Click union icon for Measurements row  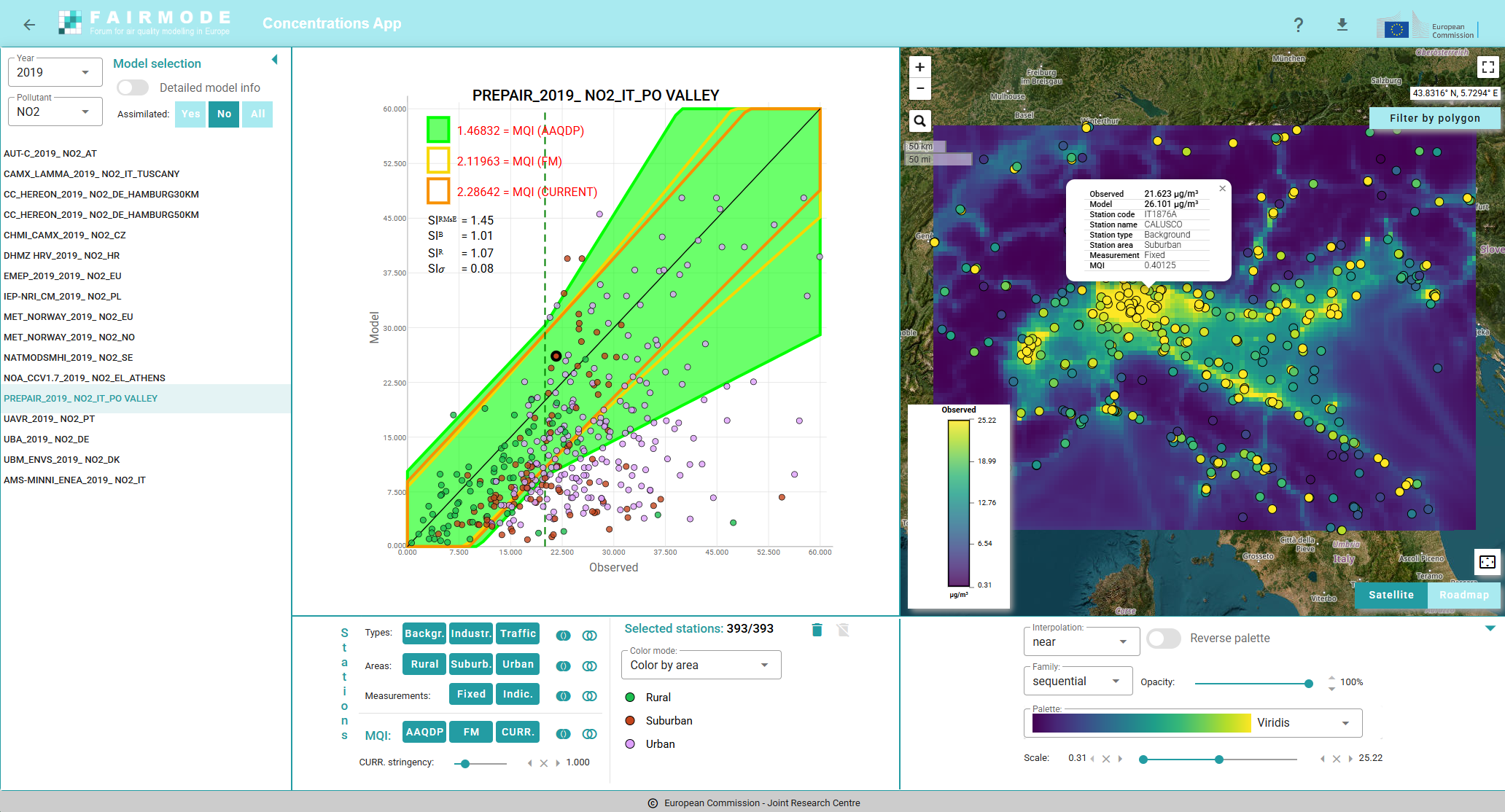[x=590, y=696]
